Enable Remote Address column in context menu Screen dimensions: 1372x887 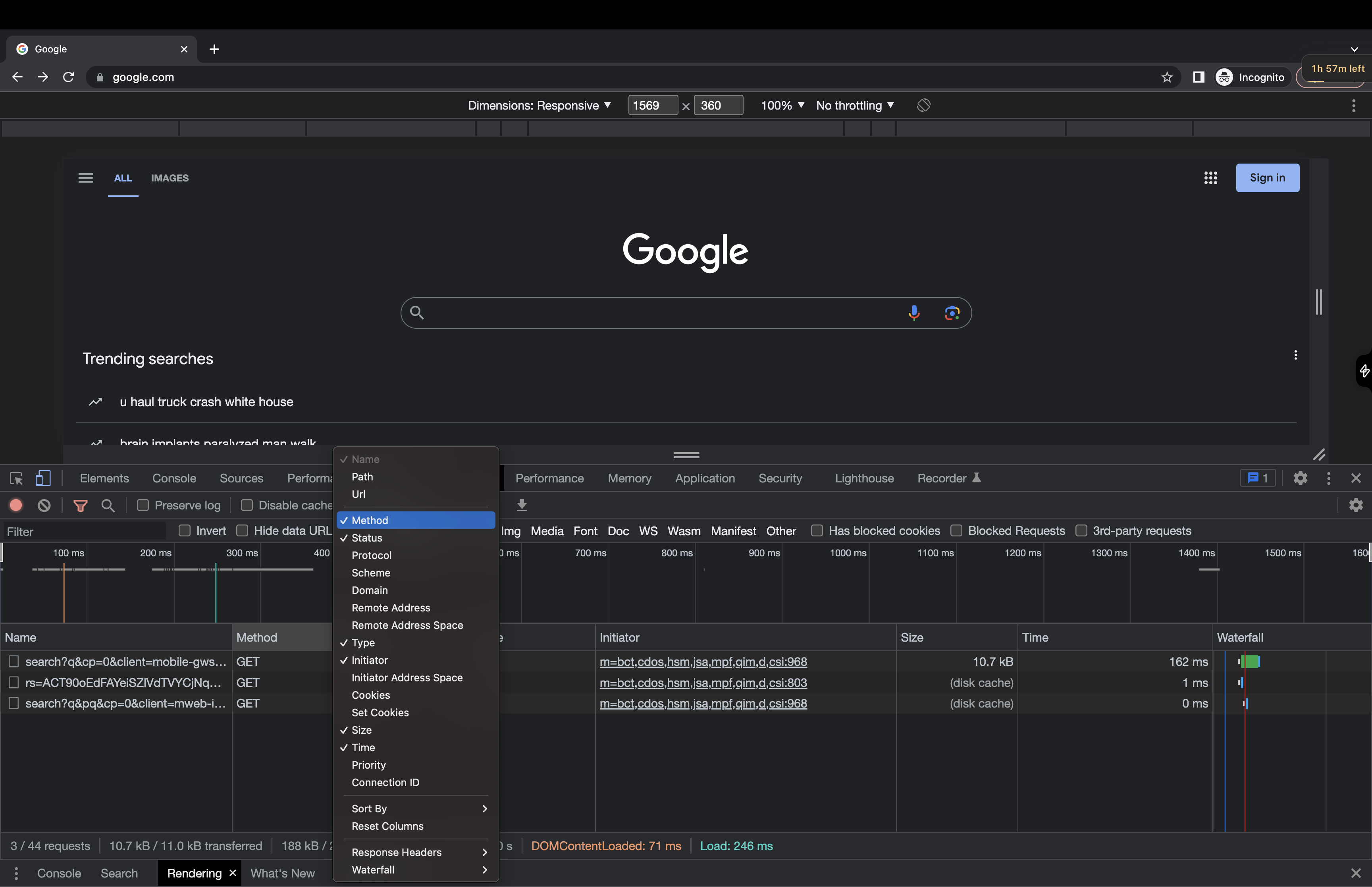[416, 607]
